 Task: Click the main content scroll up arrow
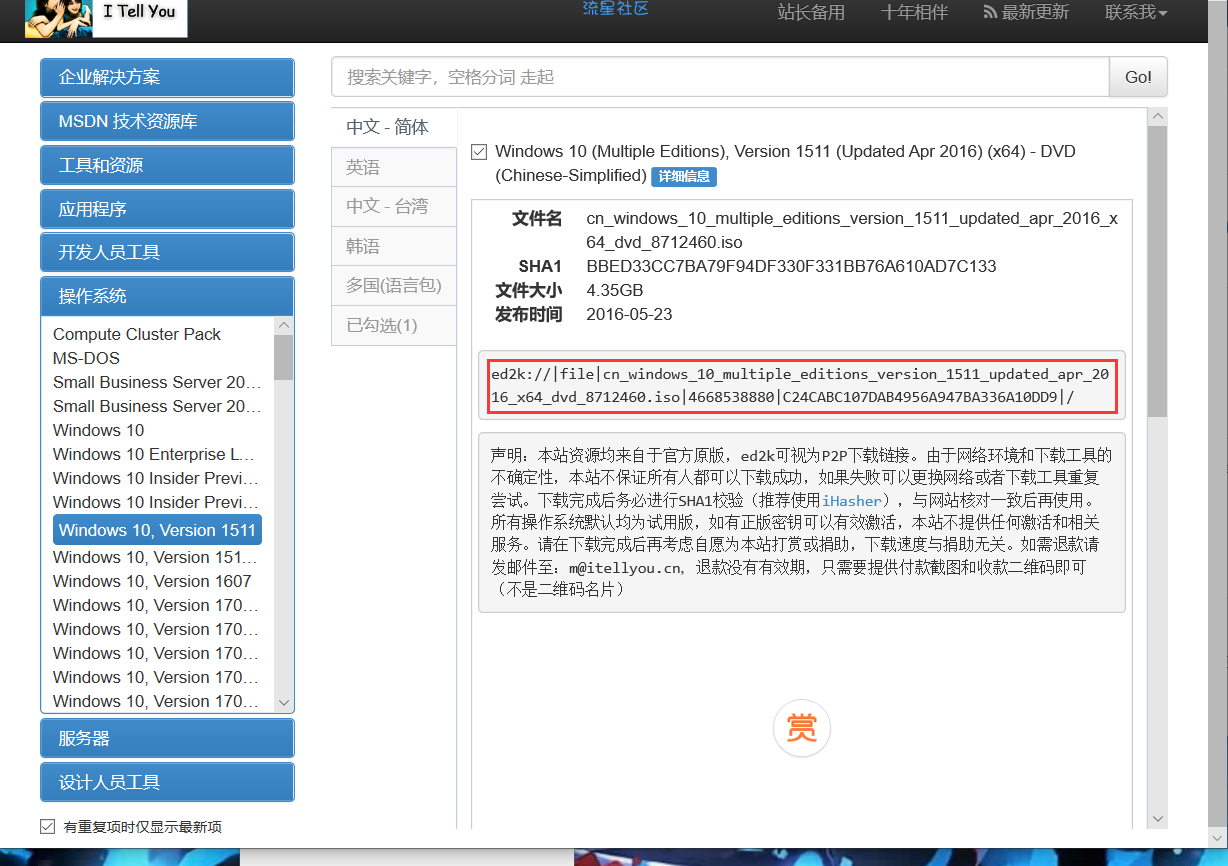(1157, 117)
